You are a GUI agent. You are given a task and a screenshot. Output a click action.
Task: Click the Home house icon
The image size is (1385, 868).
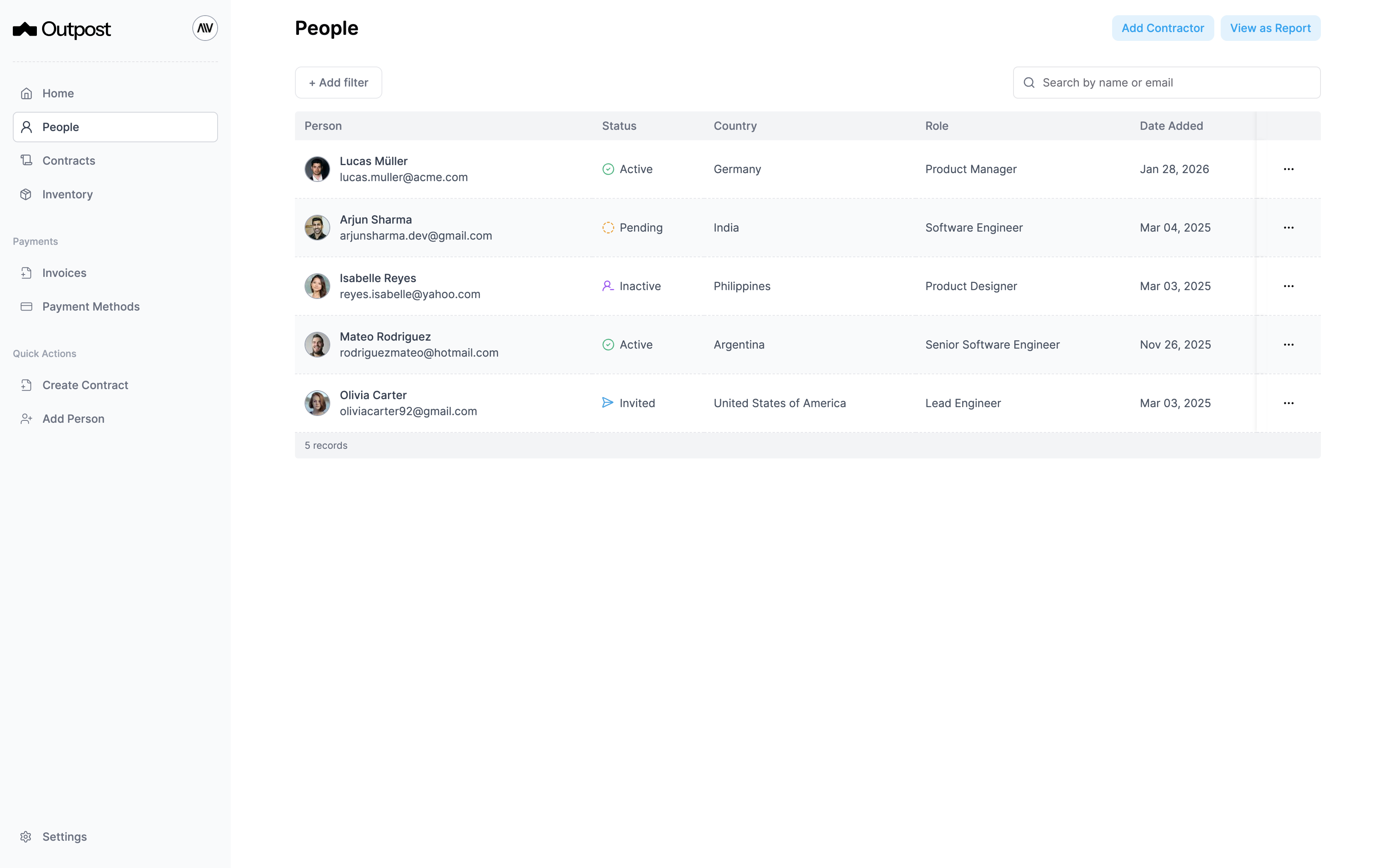tap(26, 93)
